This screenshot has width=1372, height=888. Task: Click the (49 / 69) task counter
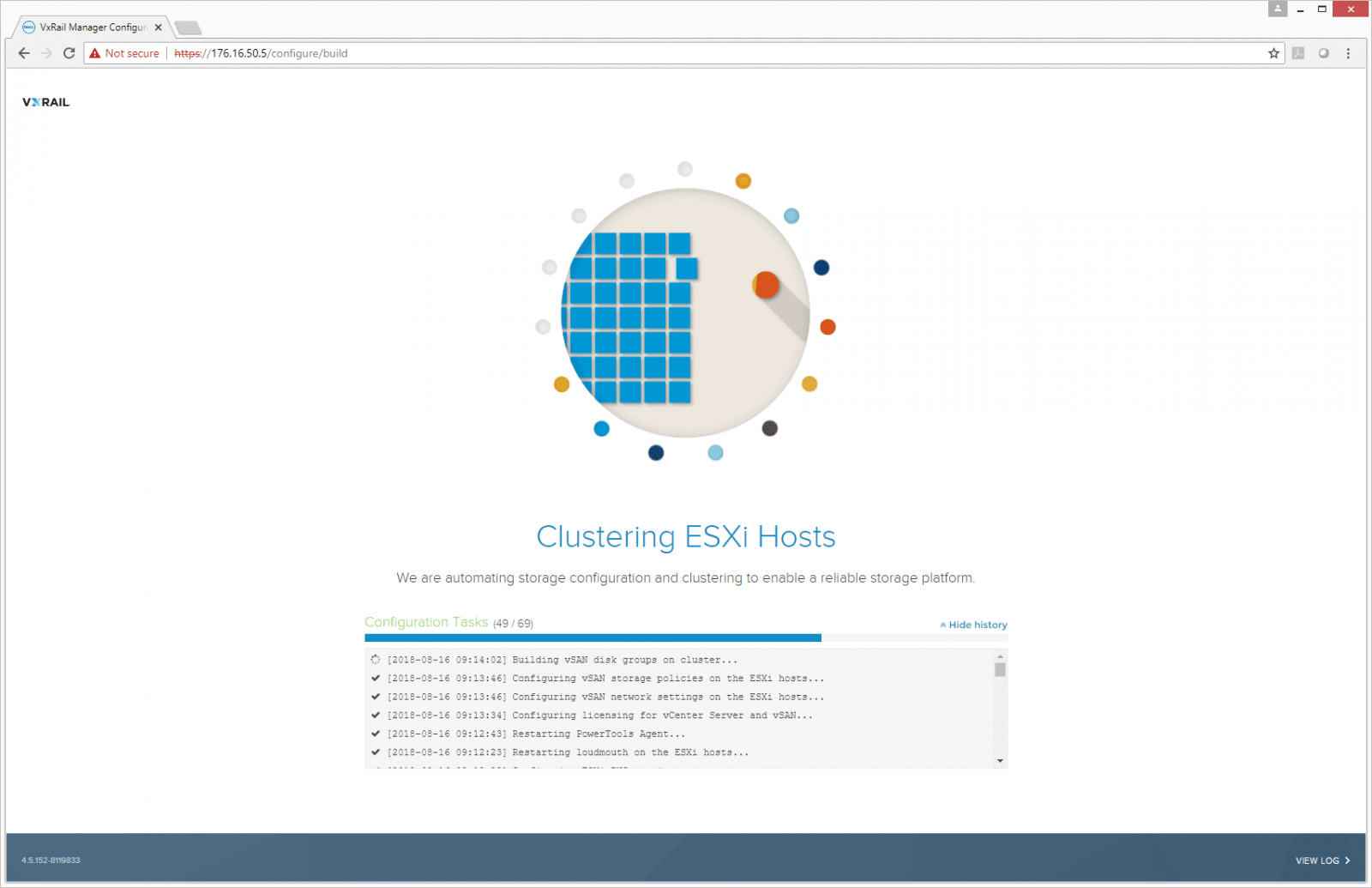[513, 624]
